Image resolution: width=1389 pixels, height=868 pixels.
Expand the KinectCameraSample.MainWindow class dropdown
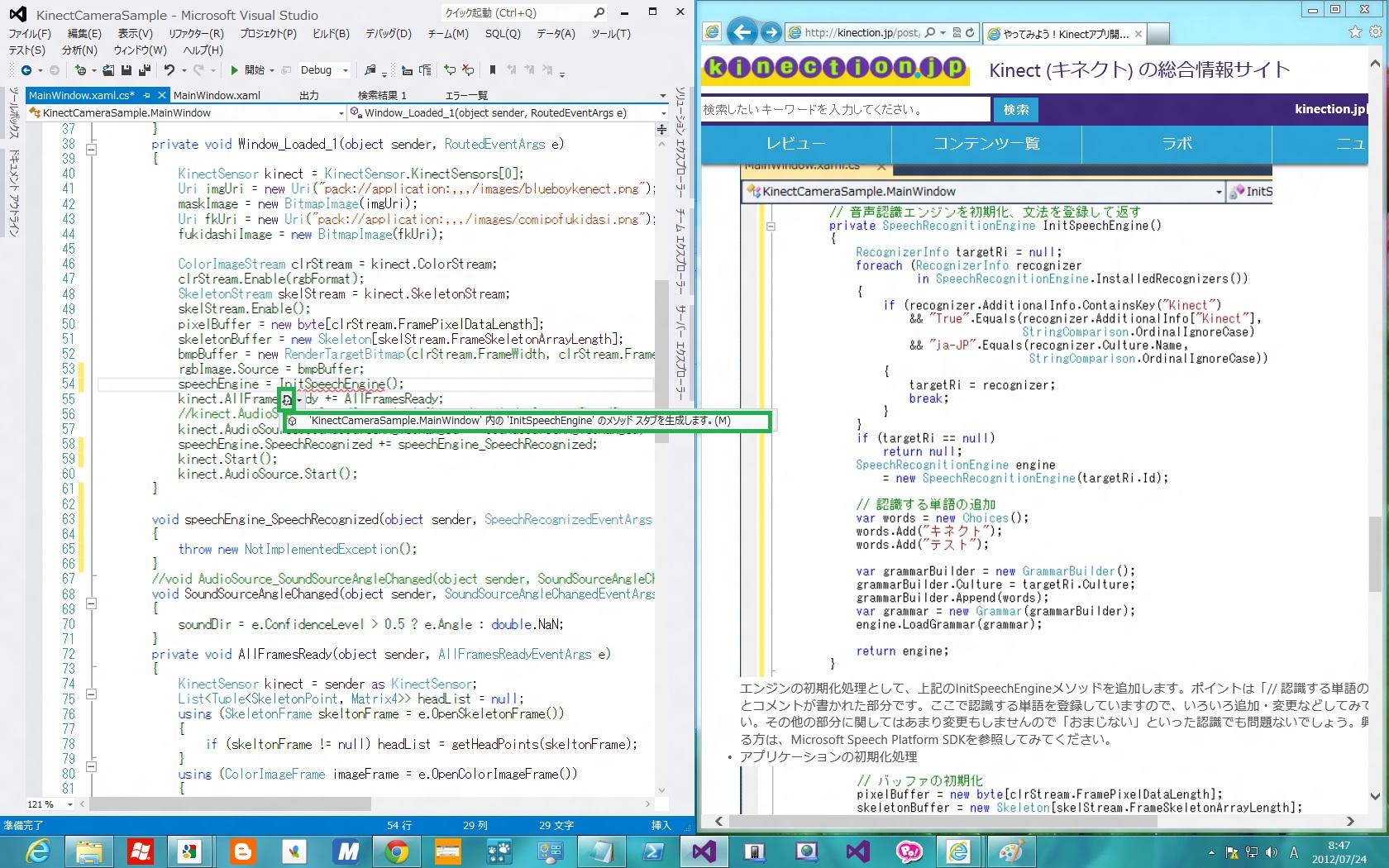pyautogui.click(x=341, y=113)
